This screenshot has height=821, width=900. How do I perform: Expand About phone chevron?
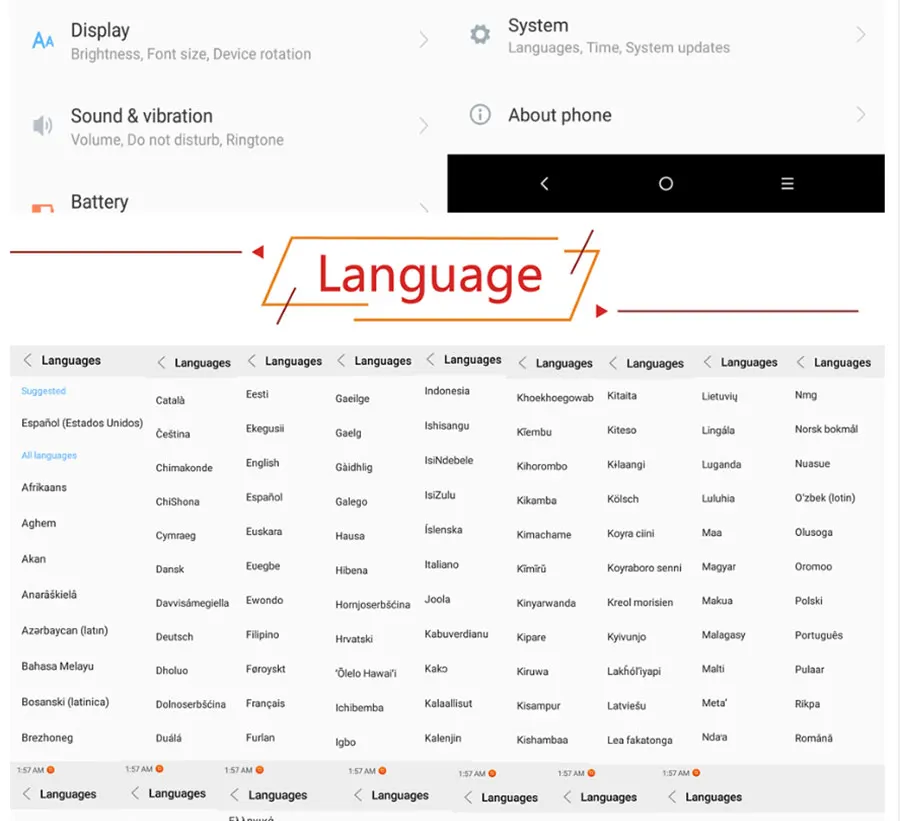(860, 114)
